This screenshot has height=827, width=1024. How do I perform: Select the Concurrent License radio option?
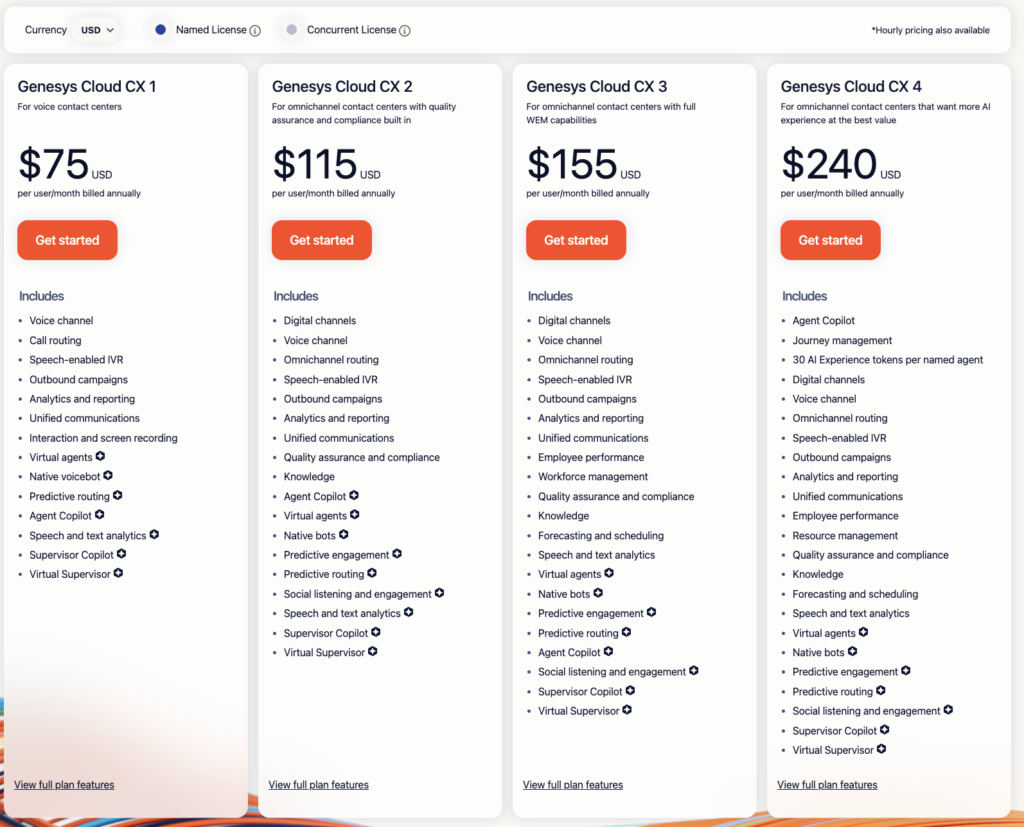coord(292,30)
